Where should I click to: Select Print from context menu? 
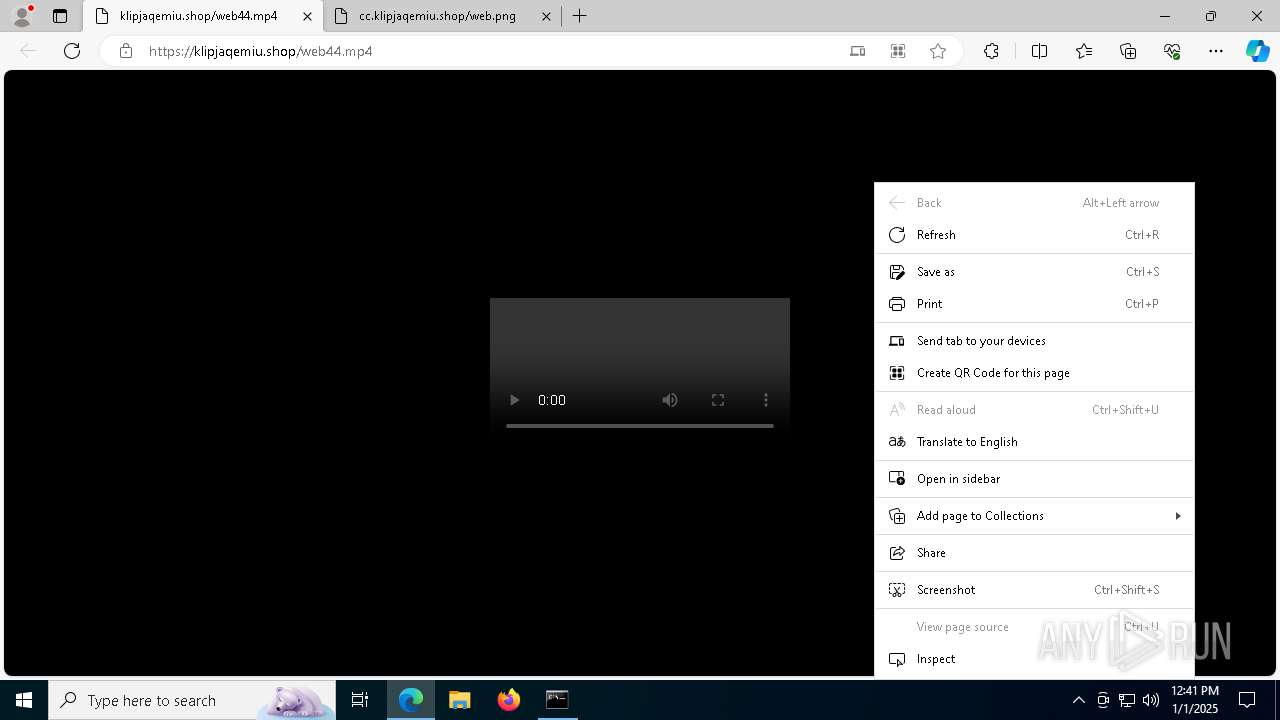[x=1034, y=304]
